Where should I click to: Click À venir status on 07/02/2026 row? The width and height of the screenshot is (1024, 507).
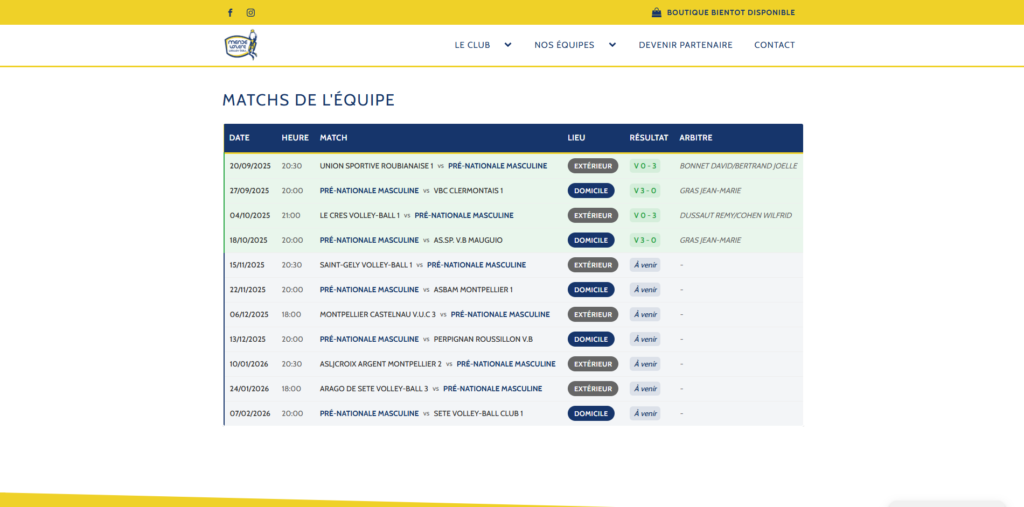pos(645,414)
